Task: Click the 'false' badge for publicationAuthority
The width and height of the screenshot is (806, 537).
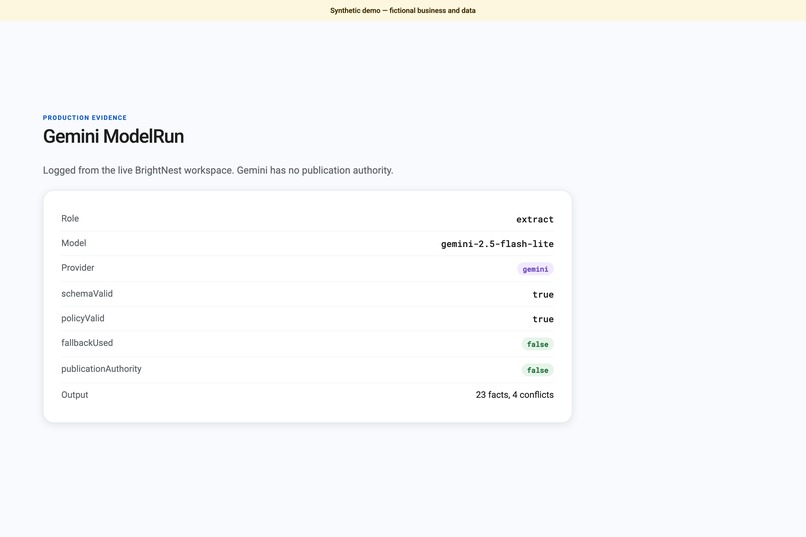Action: [538, 370]
